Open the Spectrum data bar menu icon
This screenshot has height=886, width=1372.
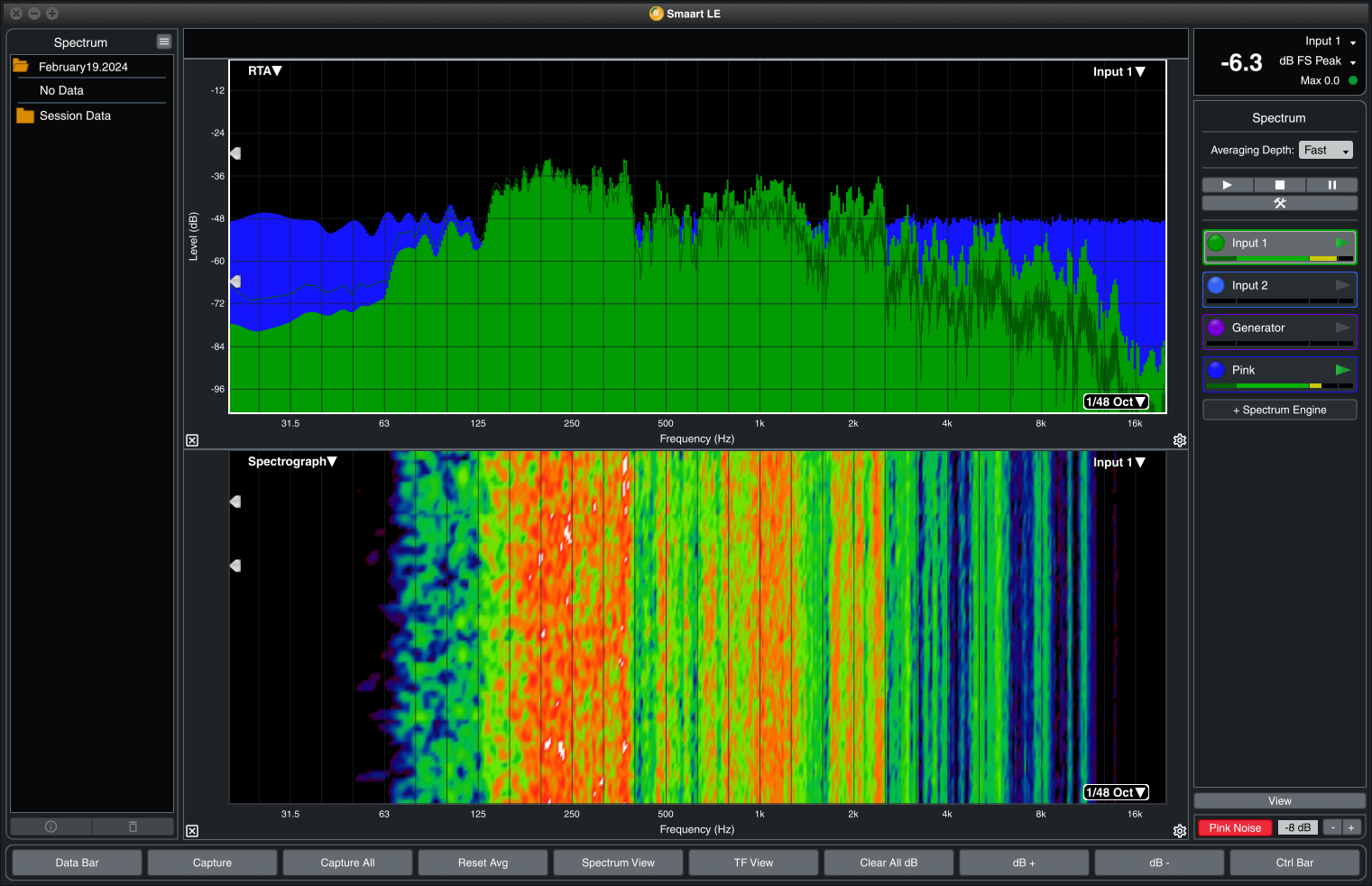pos(163,42)
